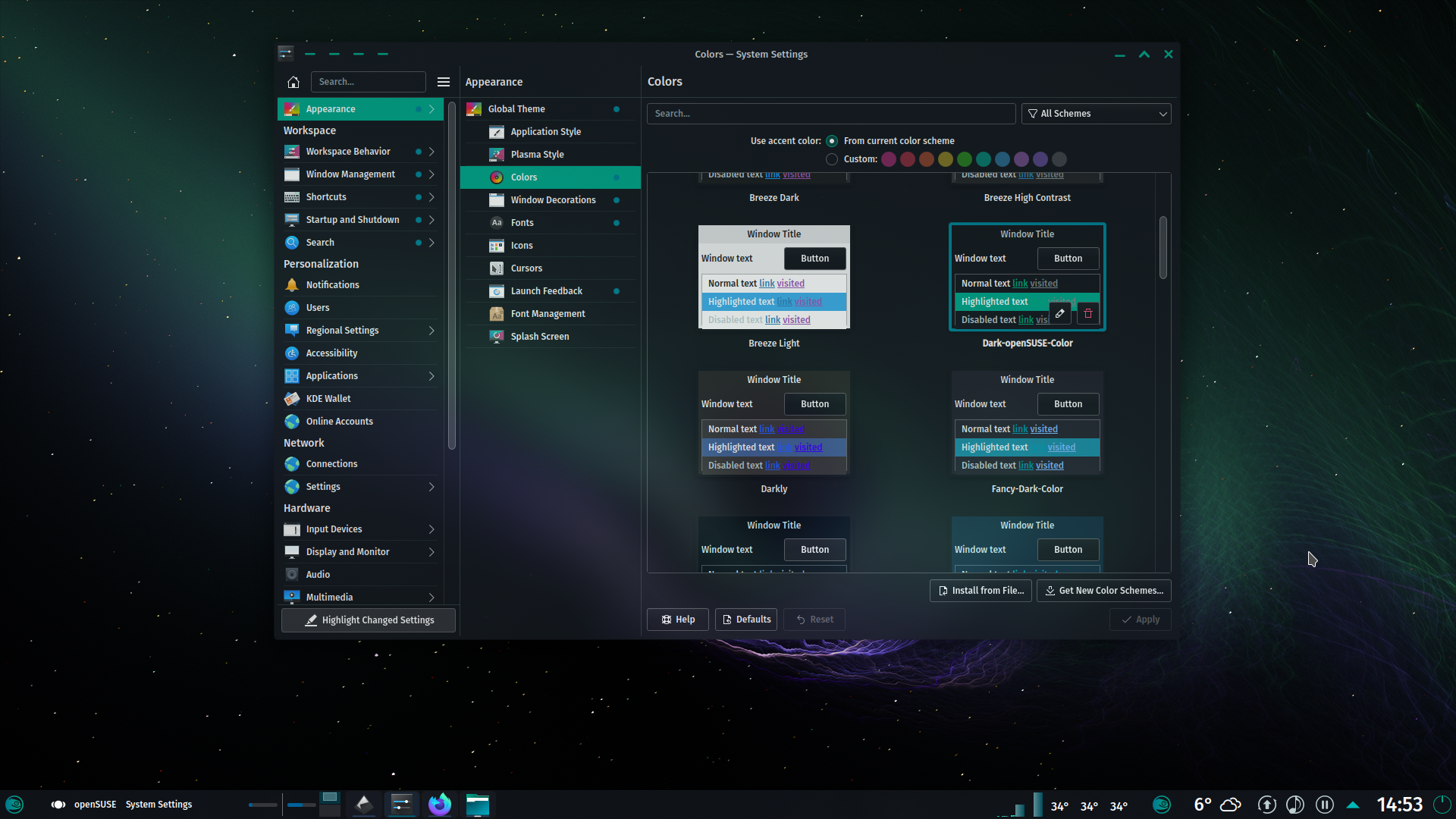This screenshot has height=819, width=1456.
Task: Go to System Settings home icon
Action: [293, 82]
